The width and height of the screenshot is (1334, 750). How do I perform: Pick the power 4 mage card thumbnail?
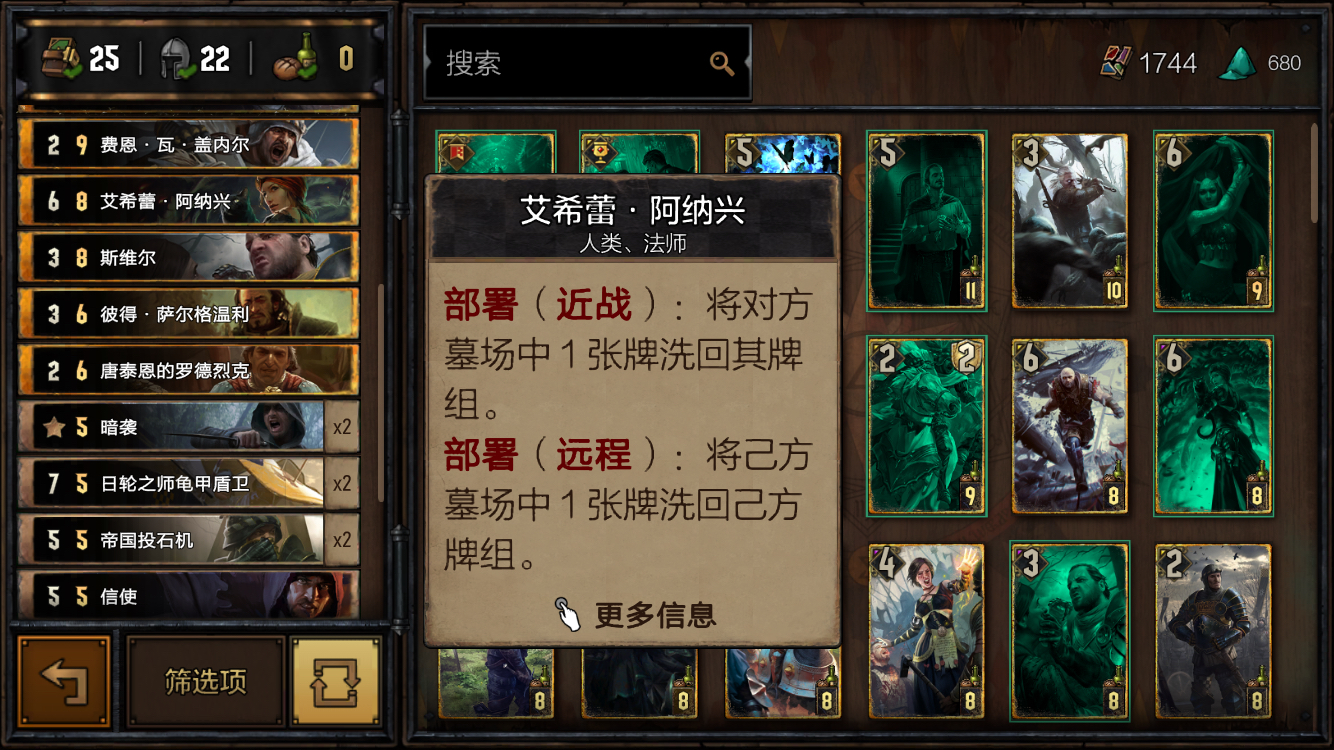click(927, 631)
